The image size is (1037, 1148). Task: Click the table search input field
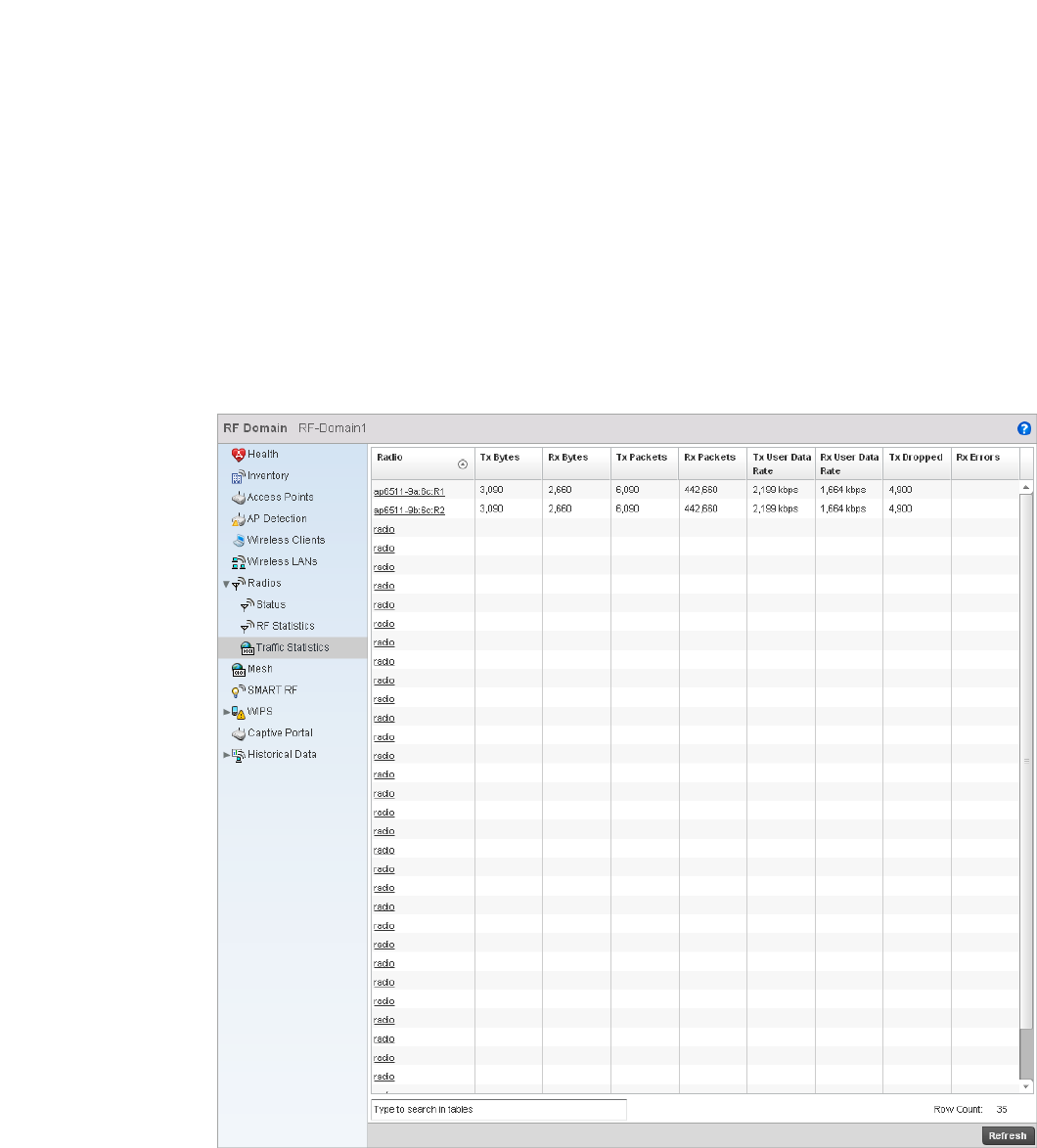pos(499,1109)
